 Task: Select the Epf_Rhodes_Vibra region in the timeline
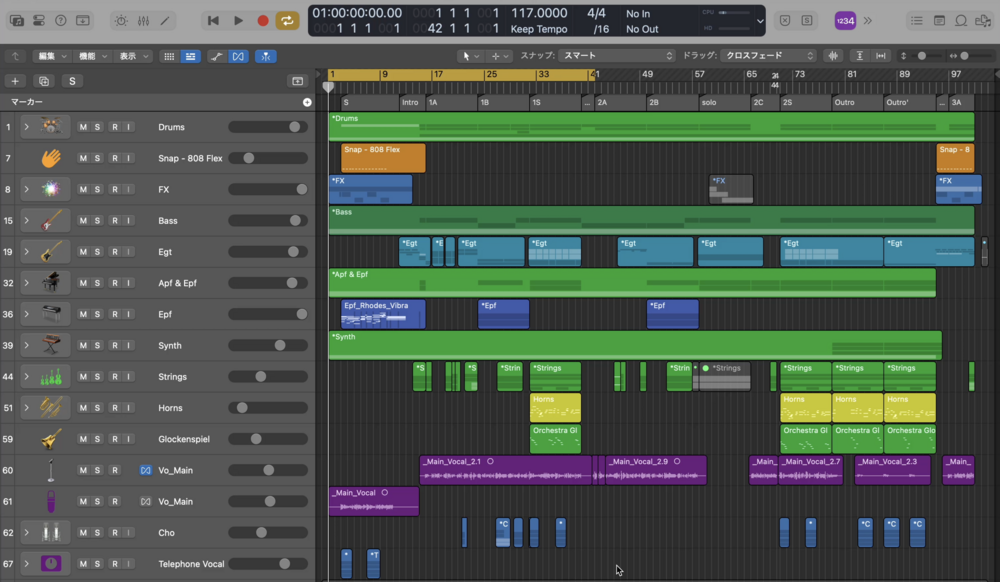click(x=383, y=314)
